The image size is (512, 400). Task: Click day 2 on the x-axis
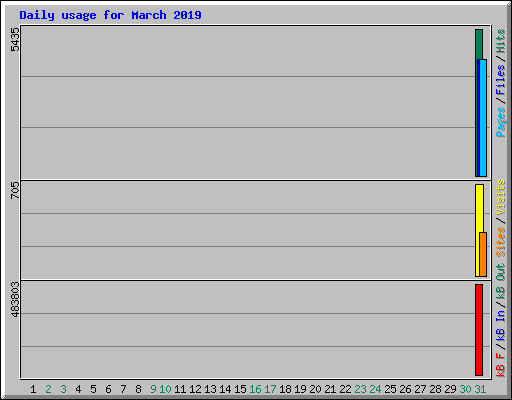coord(48,389)
